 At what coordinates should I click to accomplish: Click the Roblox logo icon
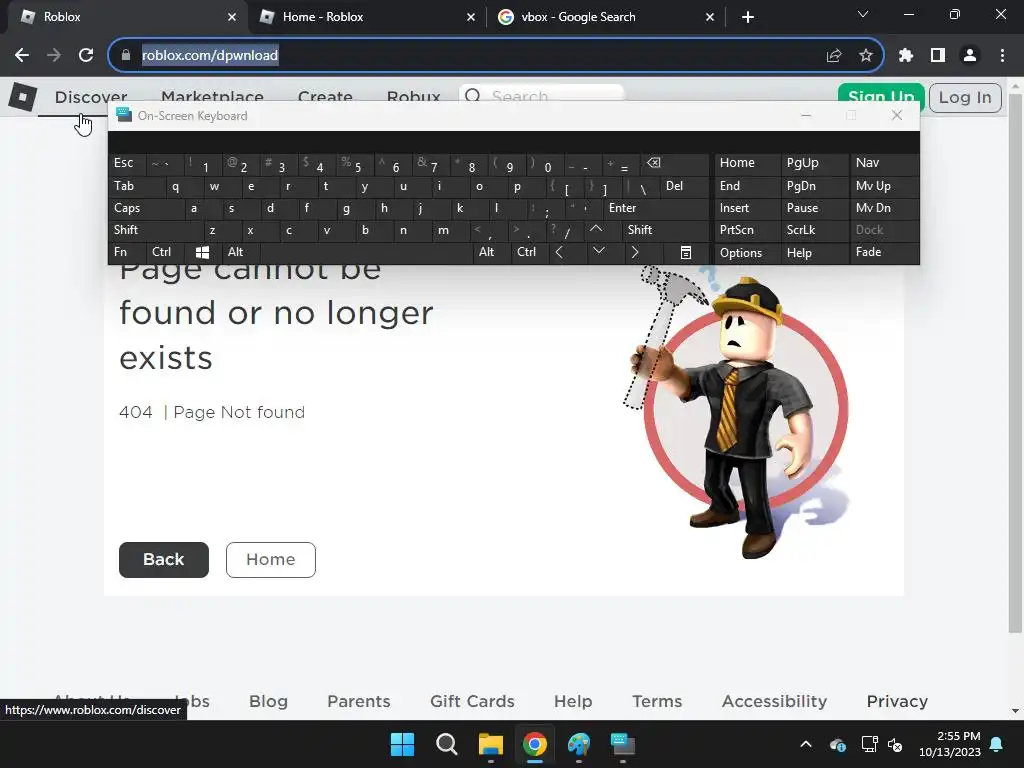(x=23, y=97)
